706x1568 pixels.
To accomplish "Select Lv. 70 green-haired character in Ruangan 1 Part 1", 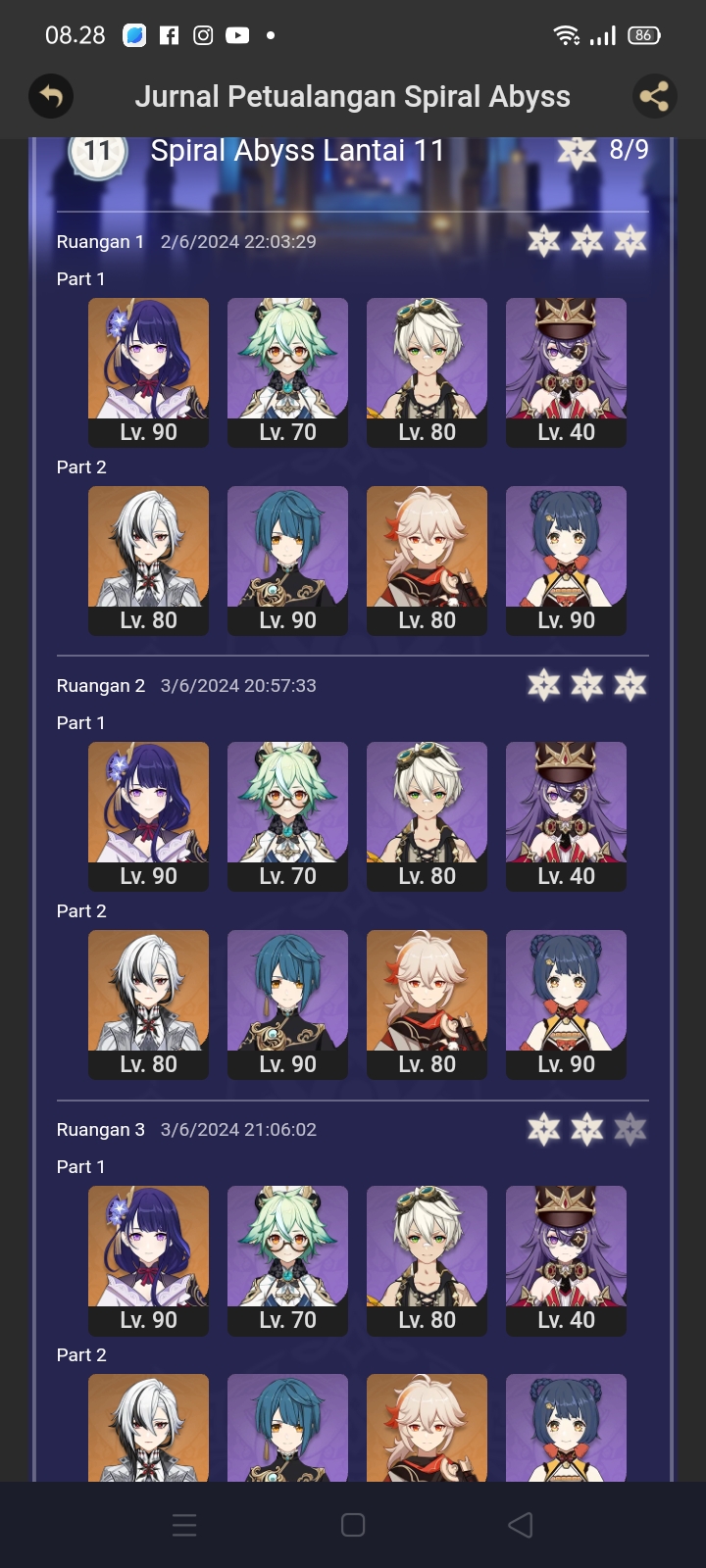I will tap(288, 372).
